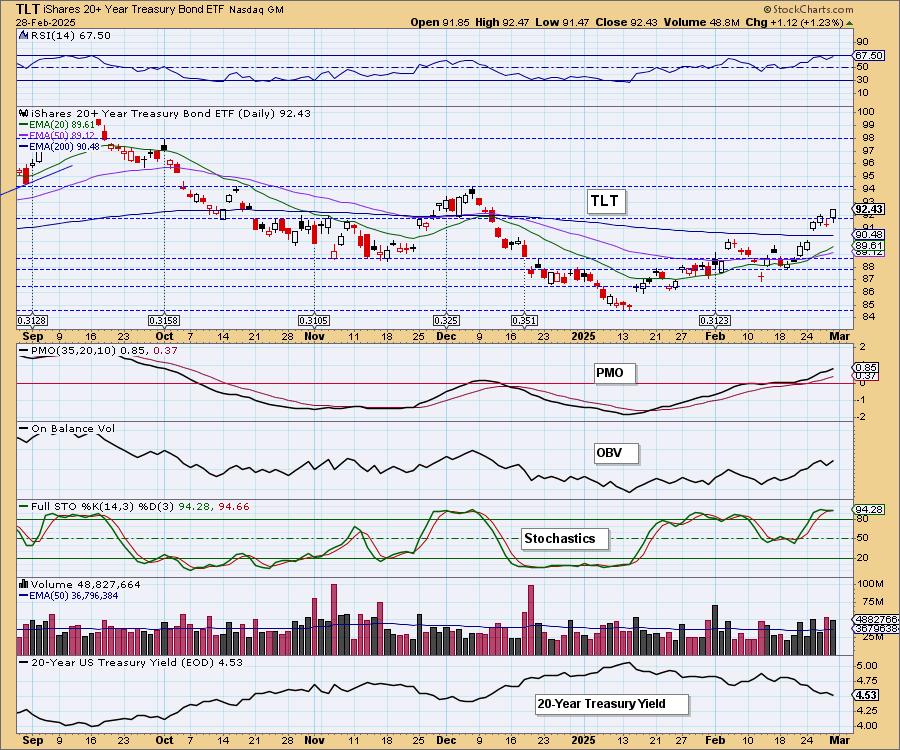
Task: Click the Dec label under the price panel
Action: click(446, 336)
